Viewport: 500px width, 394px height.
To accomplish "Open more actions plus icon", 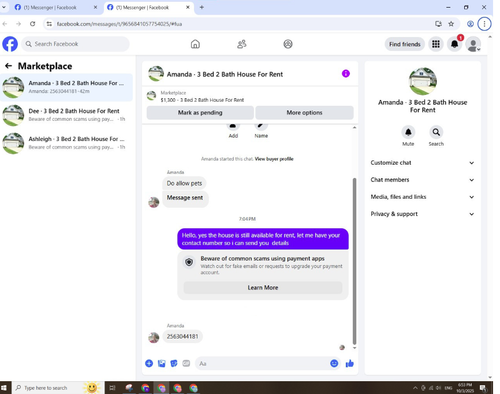I will click(149, 363).
